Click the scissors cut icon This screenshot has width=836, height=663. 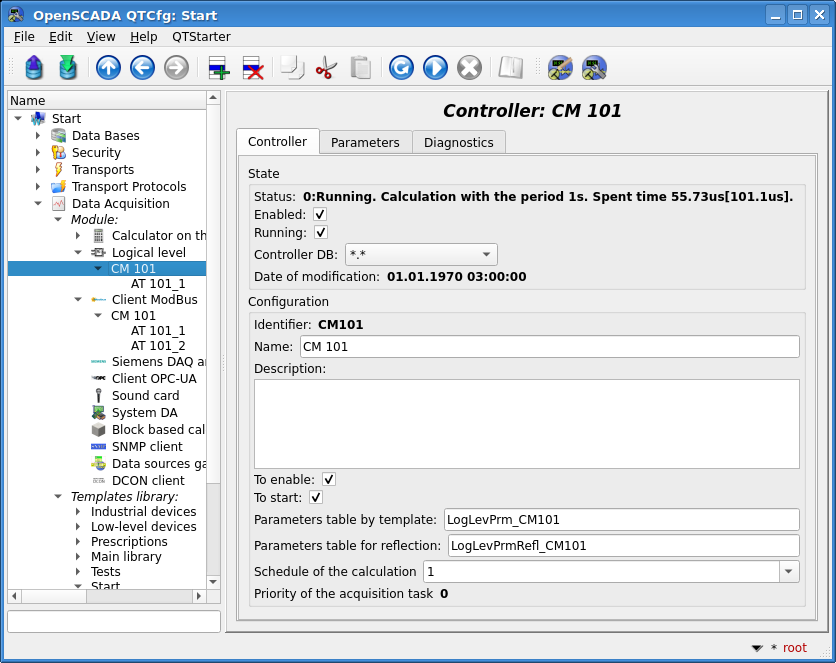click(326, 68)
